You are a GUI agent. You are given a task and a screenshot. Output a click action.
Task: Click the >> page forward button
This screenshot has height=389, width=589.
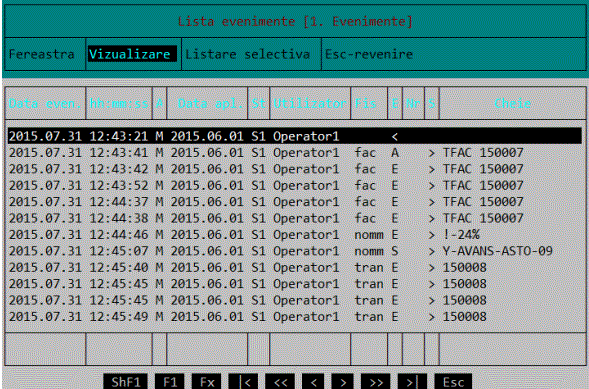tap(376, 382)
